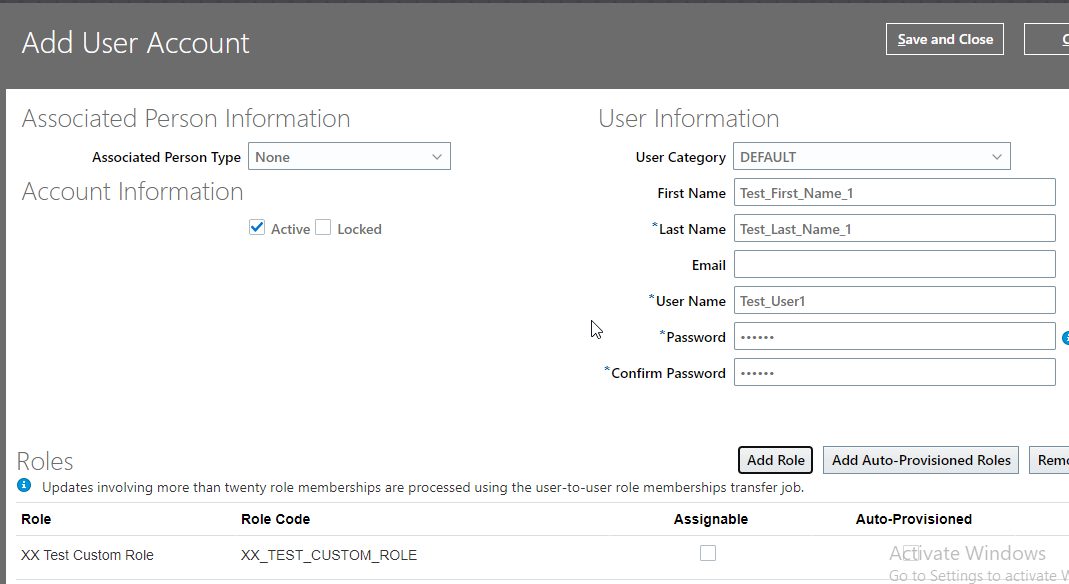Select the XX Test Custom Role cell

click(87, 555)
